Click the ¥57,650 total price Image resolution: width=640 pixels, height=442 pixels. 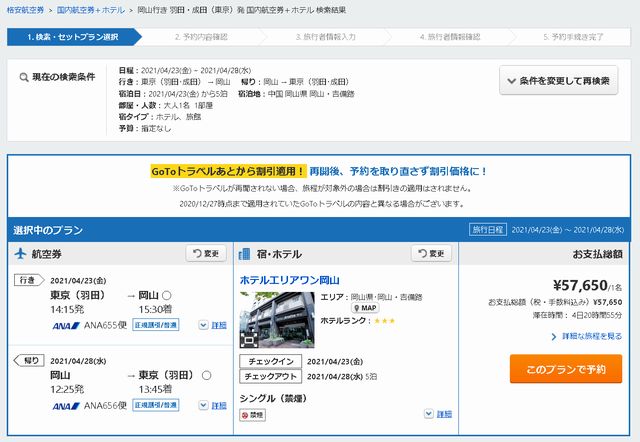click(x=580, y=285)
